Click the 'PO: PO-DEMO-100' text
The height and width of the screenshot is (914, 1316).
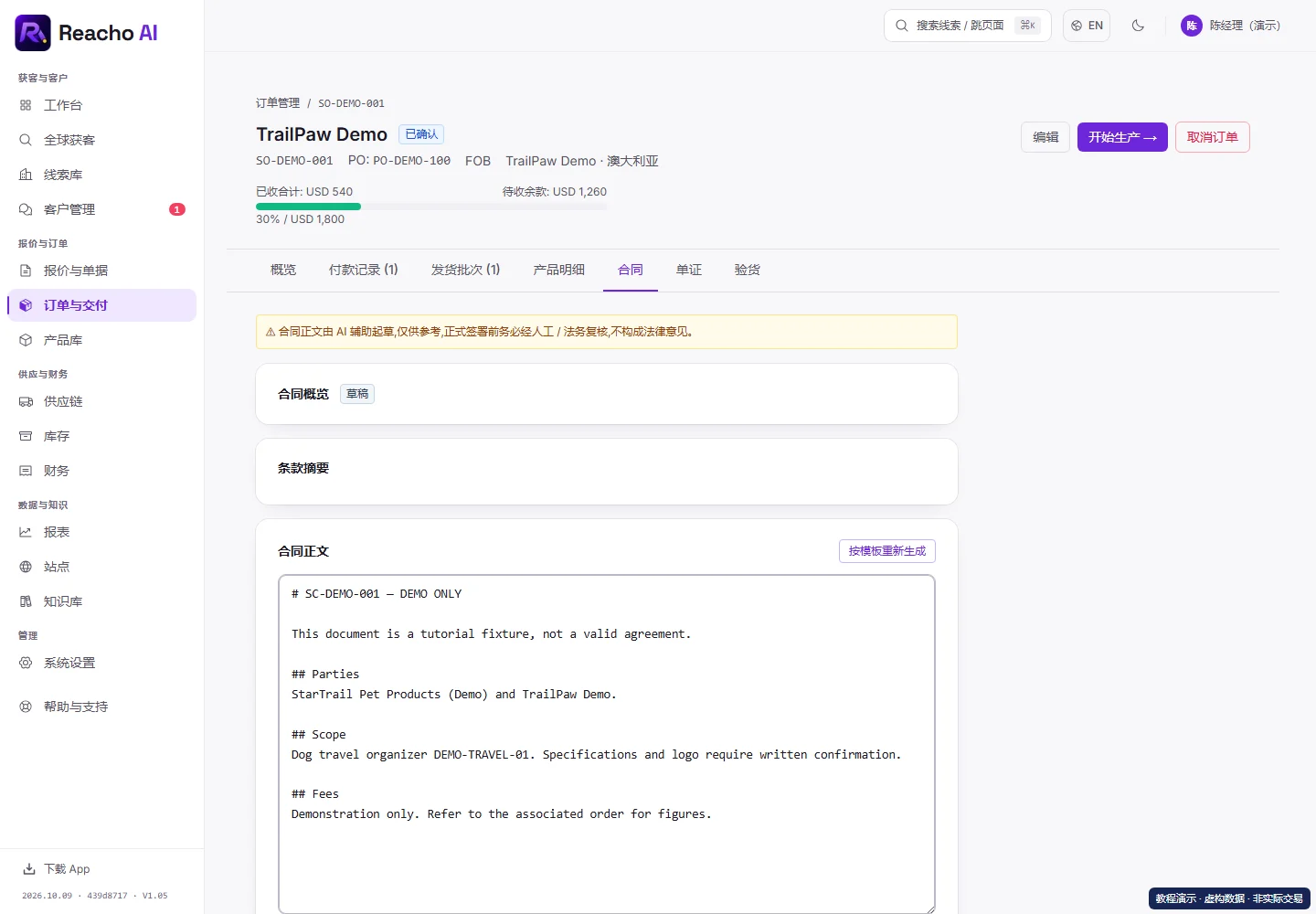click(399, 161)
